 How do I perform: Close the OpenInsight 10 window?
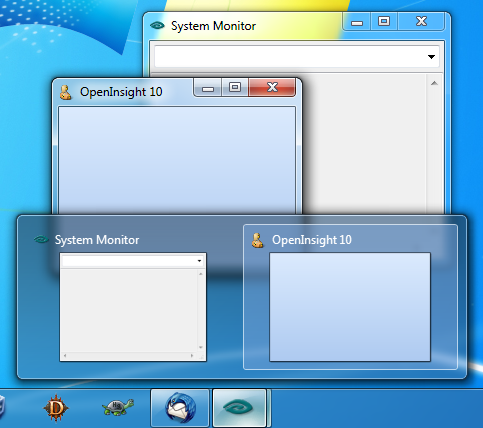point(272,88)
